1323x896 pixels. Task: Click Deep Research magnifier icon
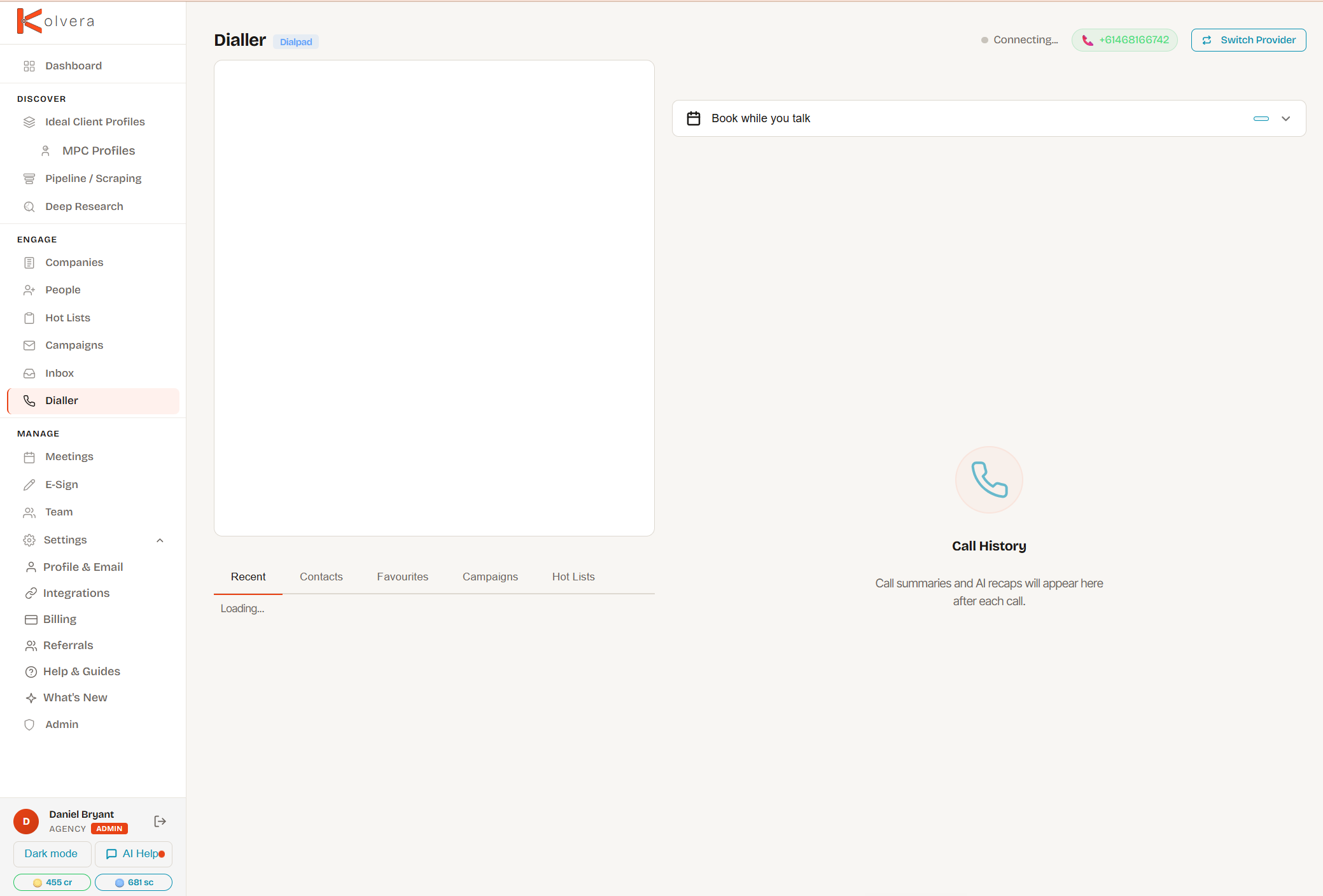click(x=29, y=207)
